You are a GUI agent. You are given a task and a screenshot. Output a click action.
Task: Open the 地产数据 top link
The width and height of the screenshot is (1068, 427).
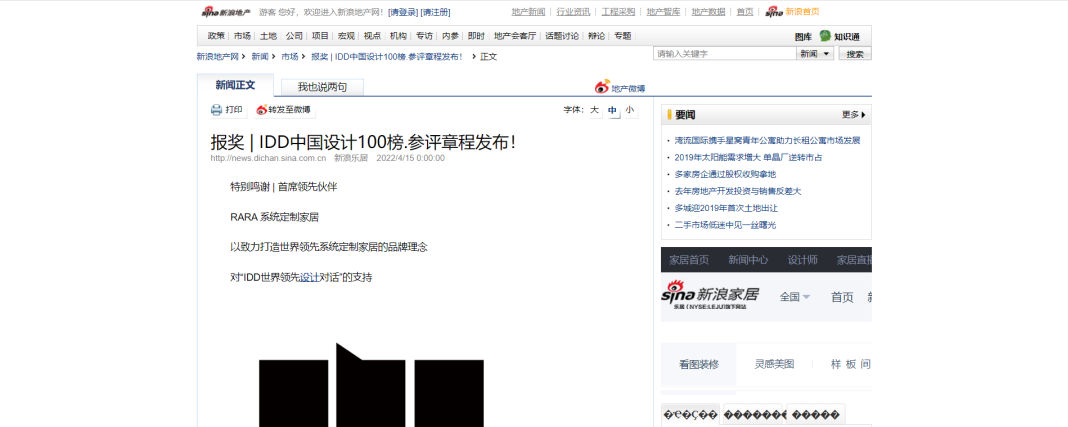tap(708, 12)
